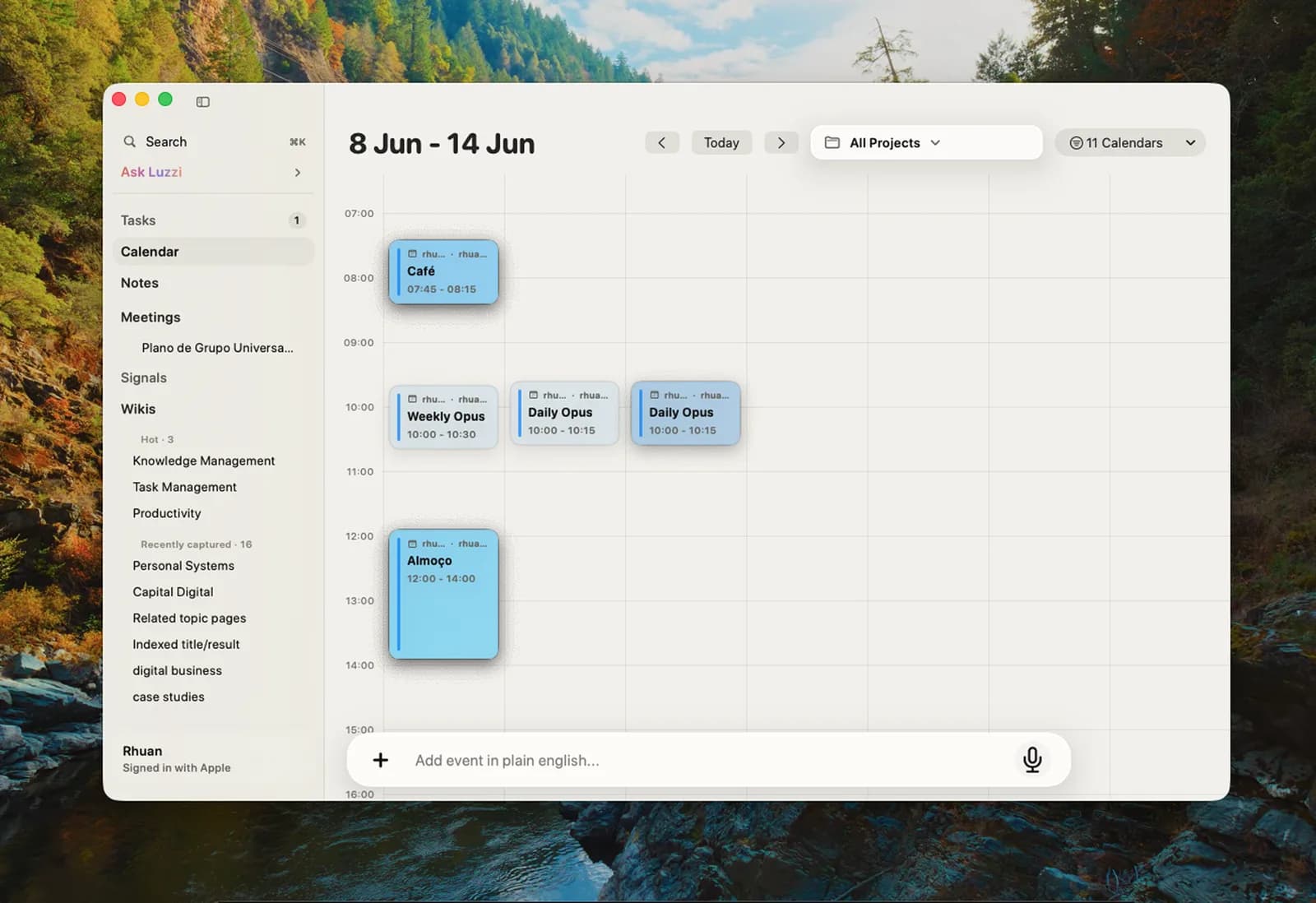
Task: Toggle the sidebar panel icon
Action: [202, 101]
